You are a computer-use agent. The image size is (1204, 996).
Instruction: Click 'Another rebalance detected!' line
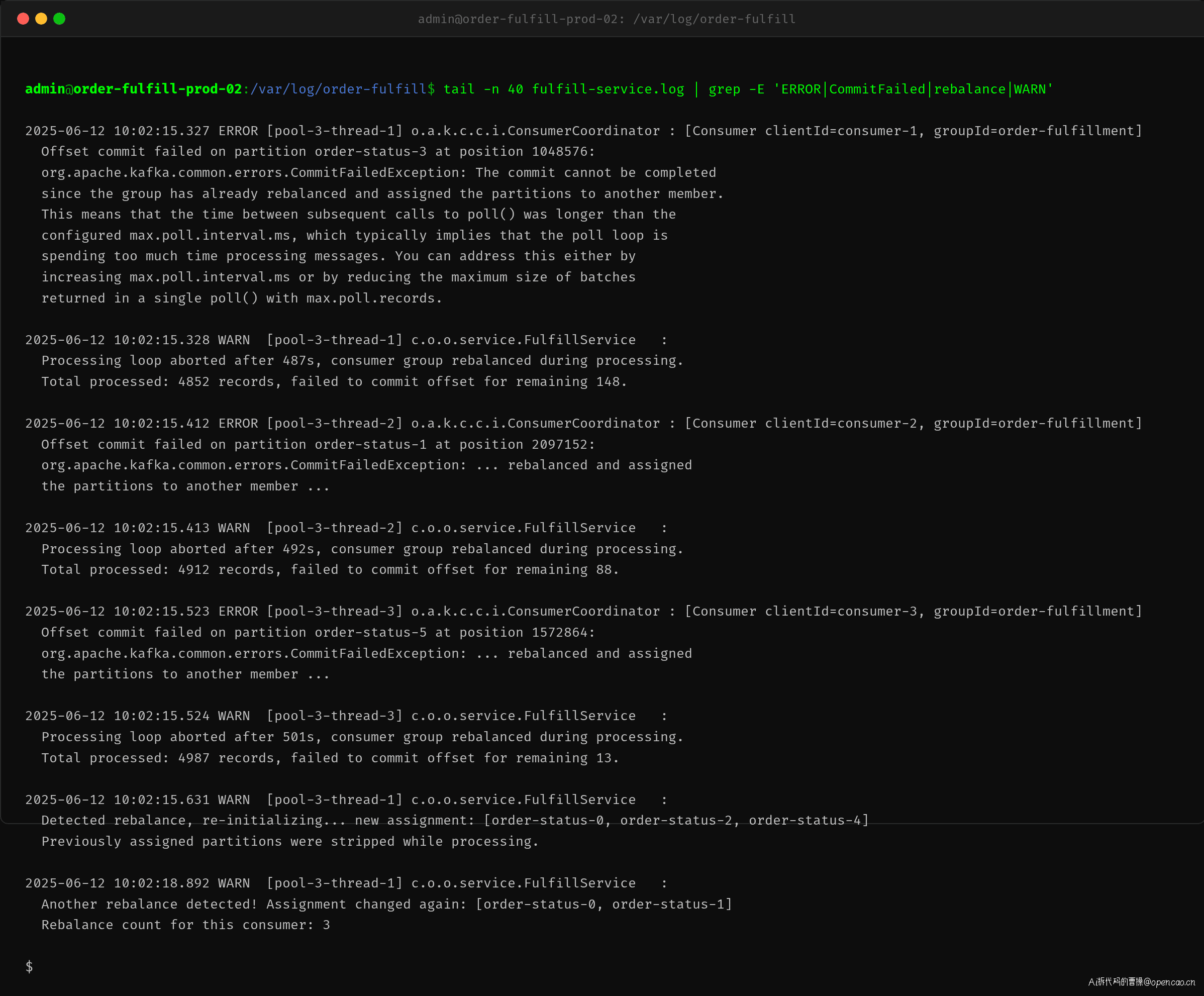pos(387,905)
